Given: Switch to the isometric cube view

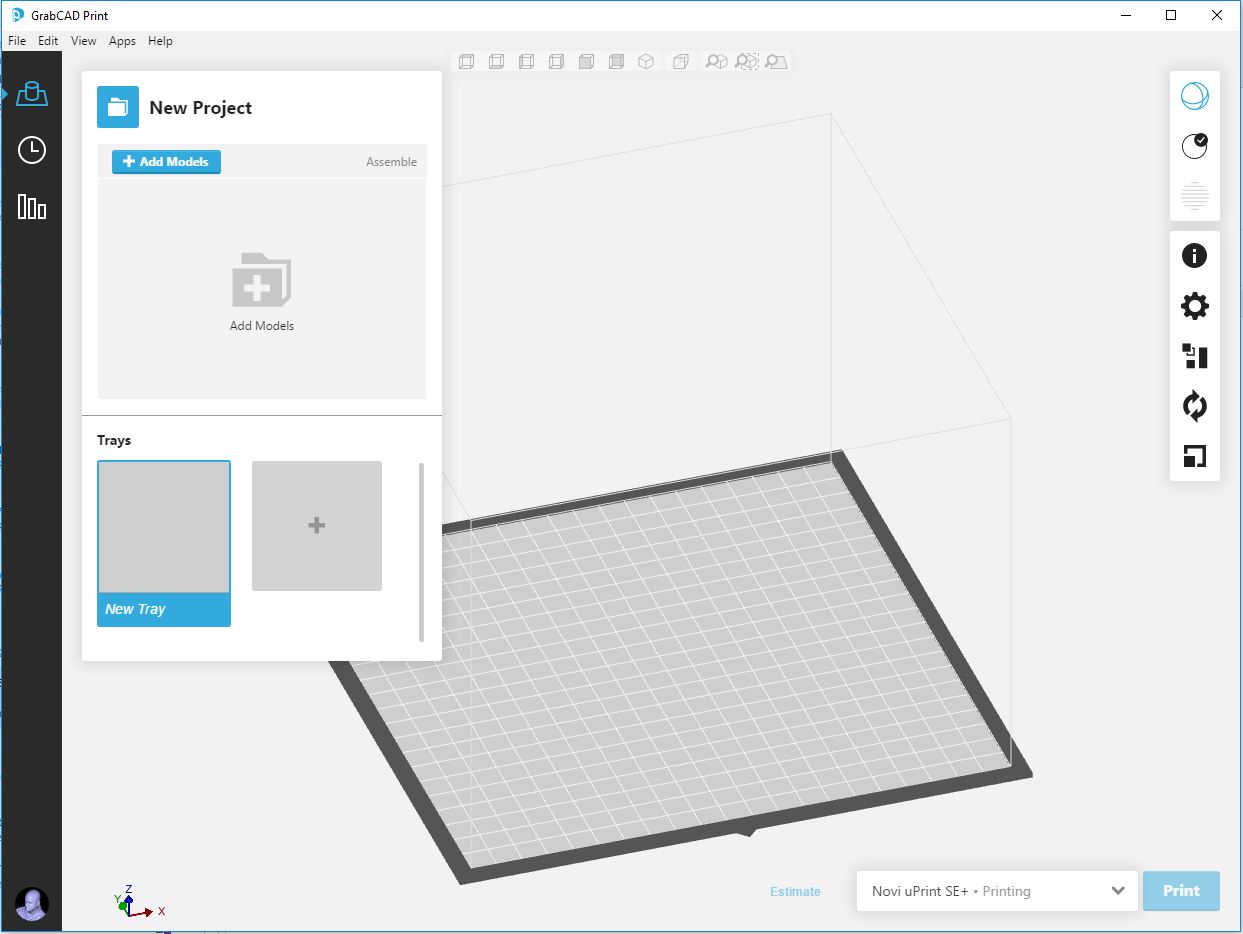Looking at the screenshot, I should pyautogui.click(x=646, y=62).
